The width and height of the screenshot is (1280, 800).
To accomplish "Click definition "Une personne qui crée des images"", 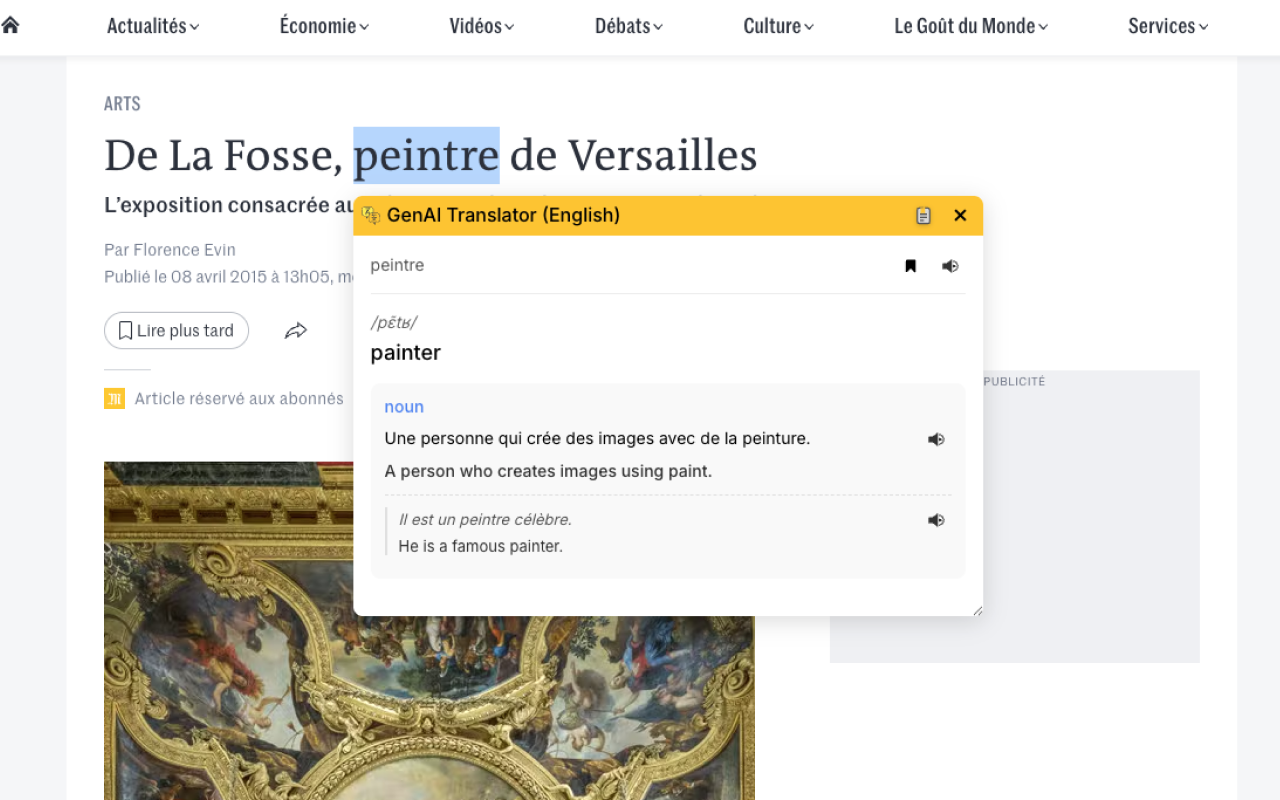I will [597, 439].
